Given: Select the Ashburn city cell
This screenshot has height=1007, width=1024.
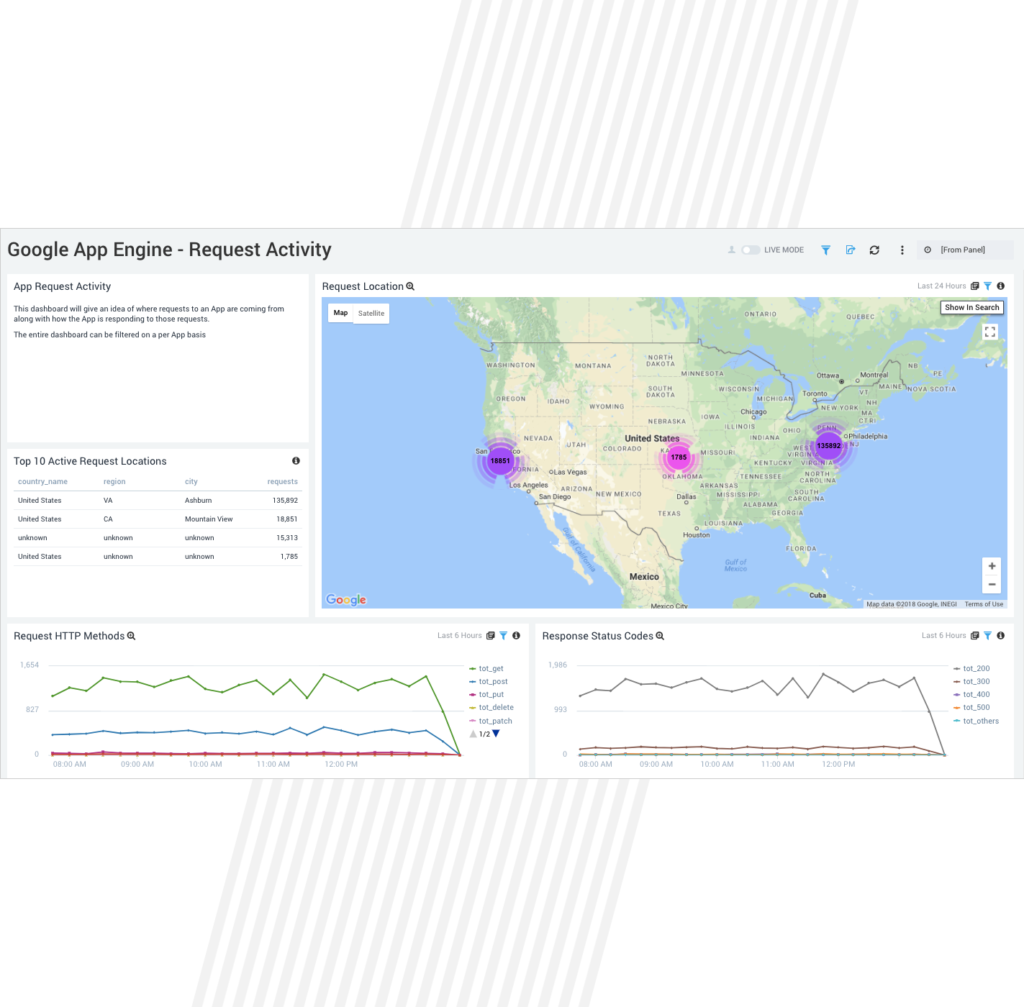Looking at the screenshot, I should [x=198, y=500].
